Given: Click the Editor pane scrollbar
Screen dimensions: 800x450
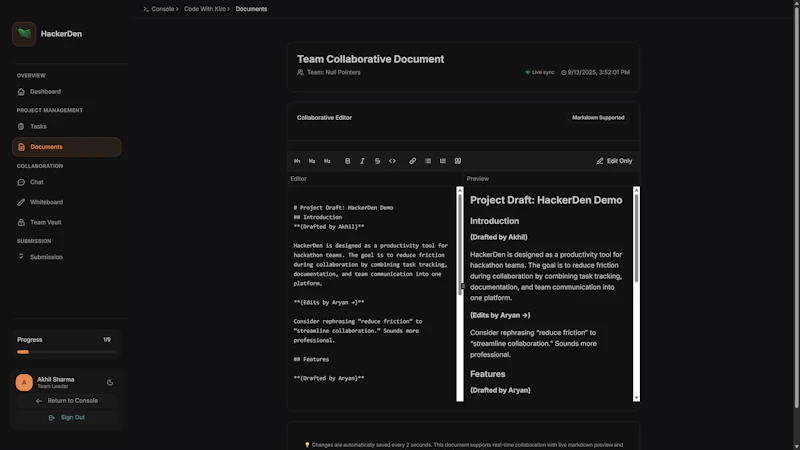Looking at the screenshot, I should click(x=460, y=245).
